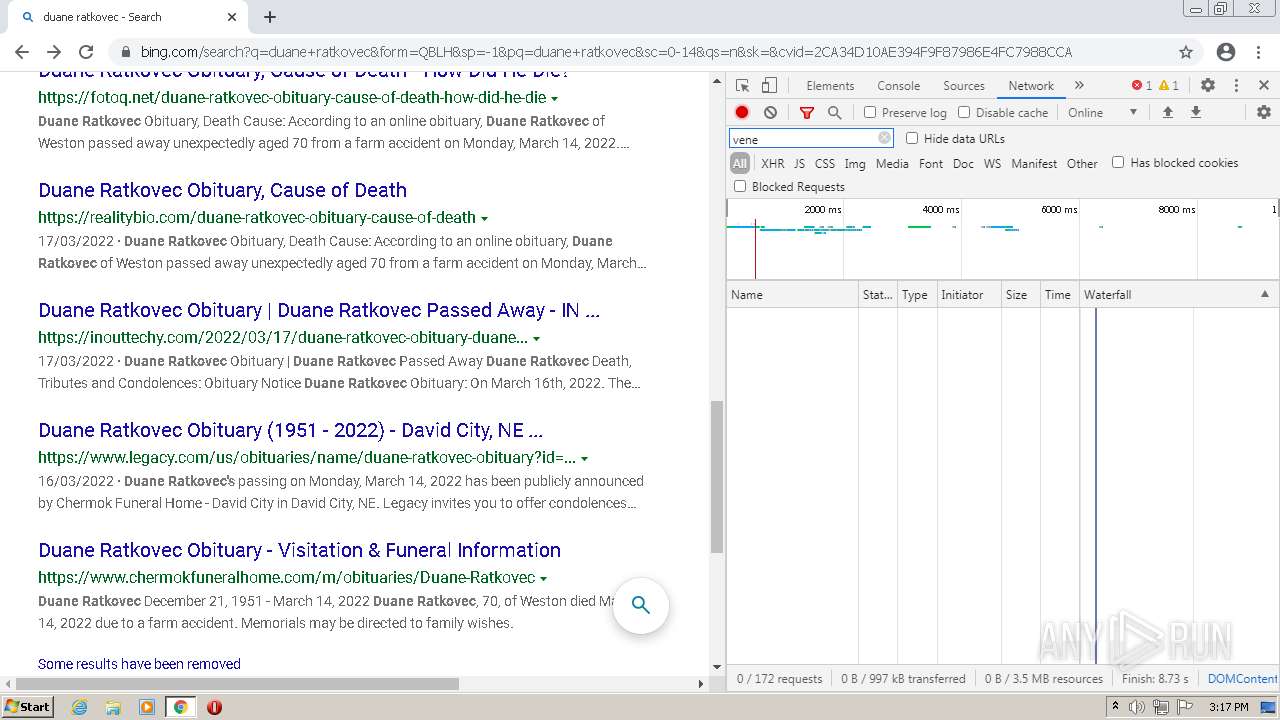Show hidden system tray icons
Screen dimensions: 1280x720
coord(1115,707)
